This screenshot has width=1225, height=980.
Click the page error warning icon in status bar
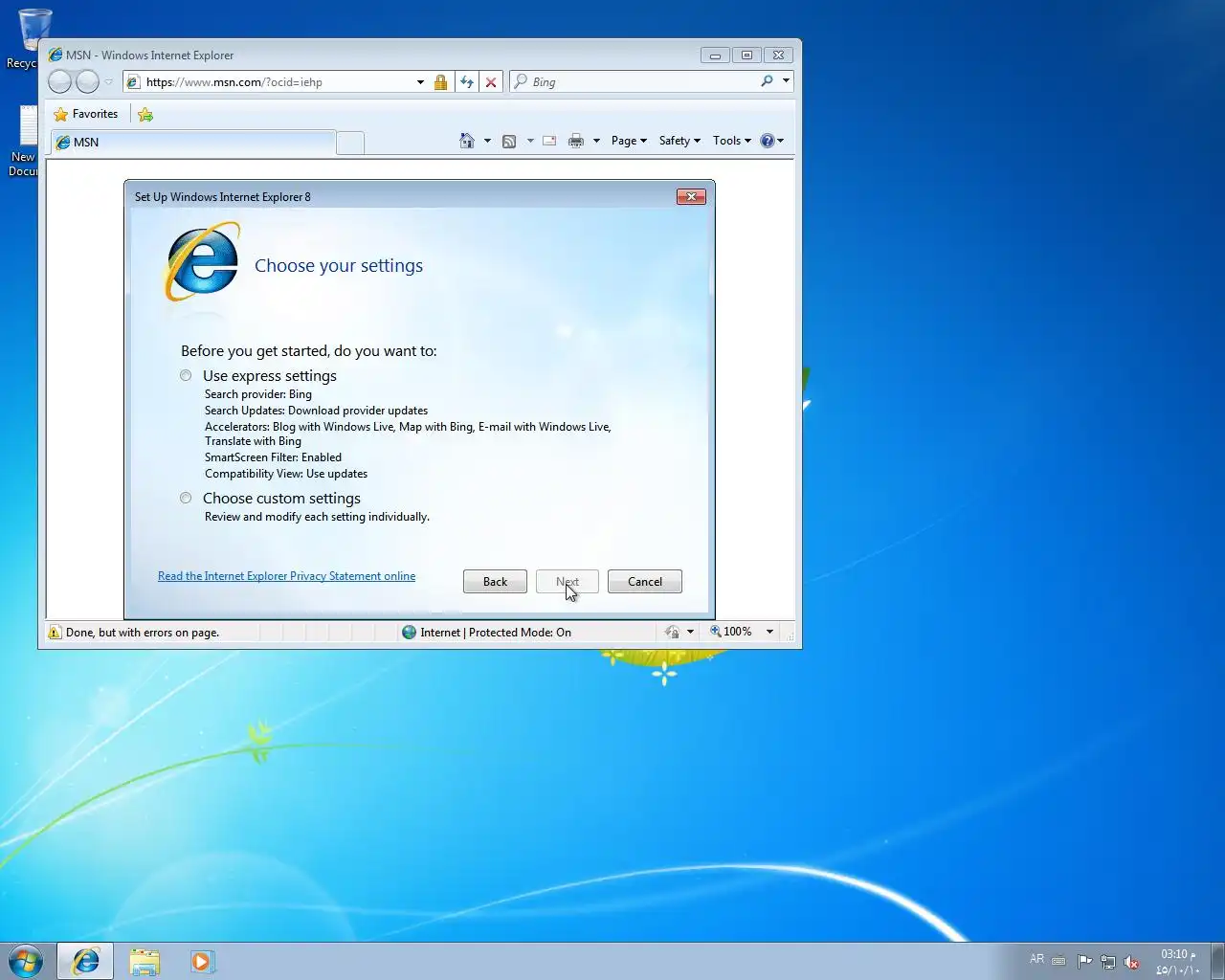pyautogui.click(x=55, y=633)
